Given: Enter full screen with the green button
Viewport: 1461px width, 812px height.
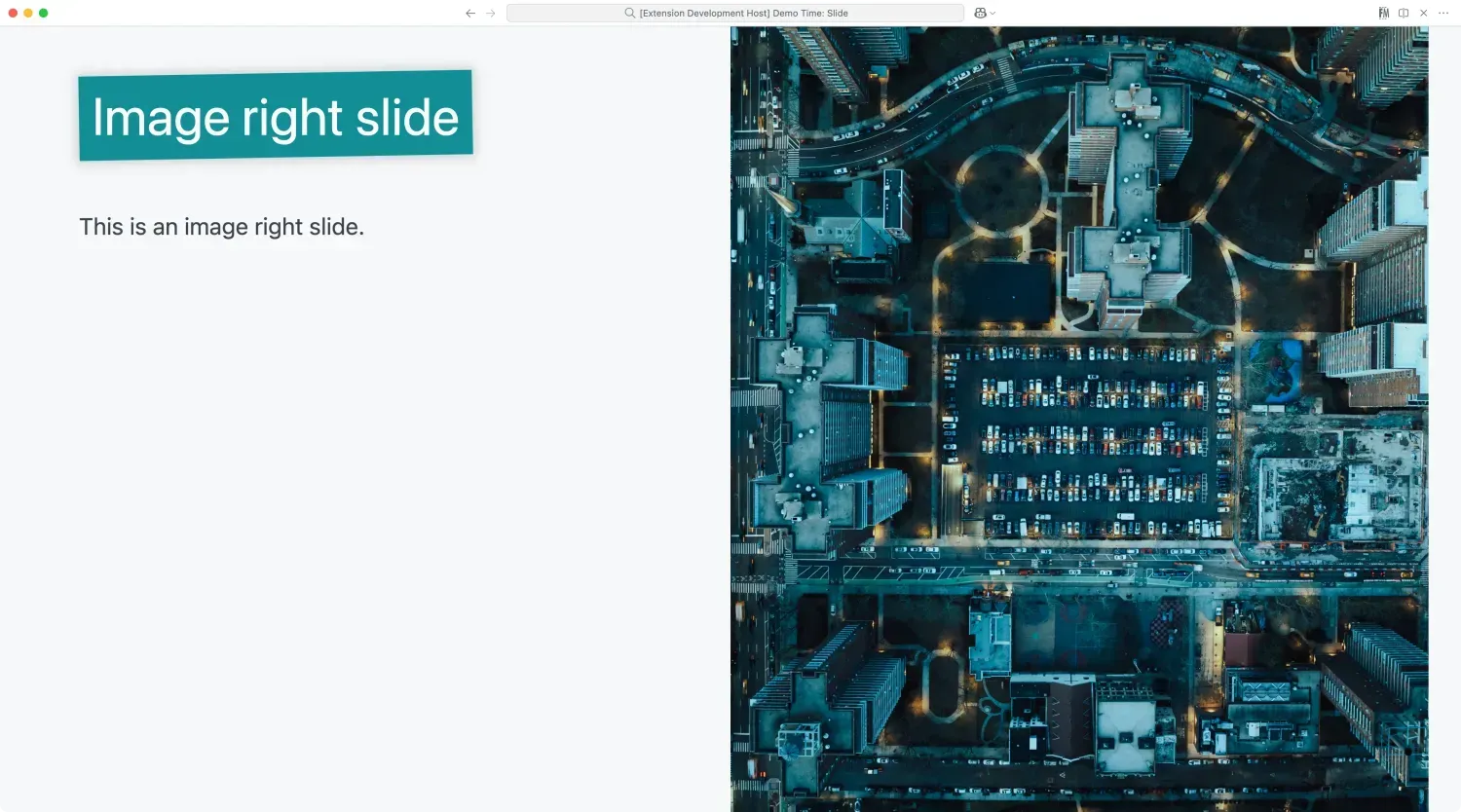Looking at the screenshot, I should [x=43, y=13].
